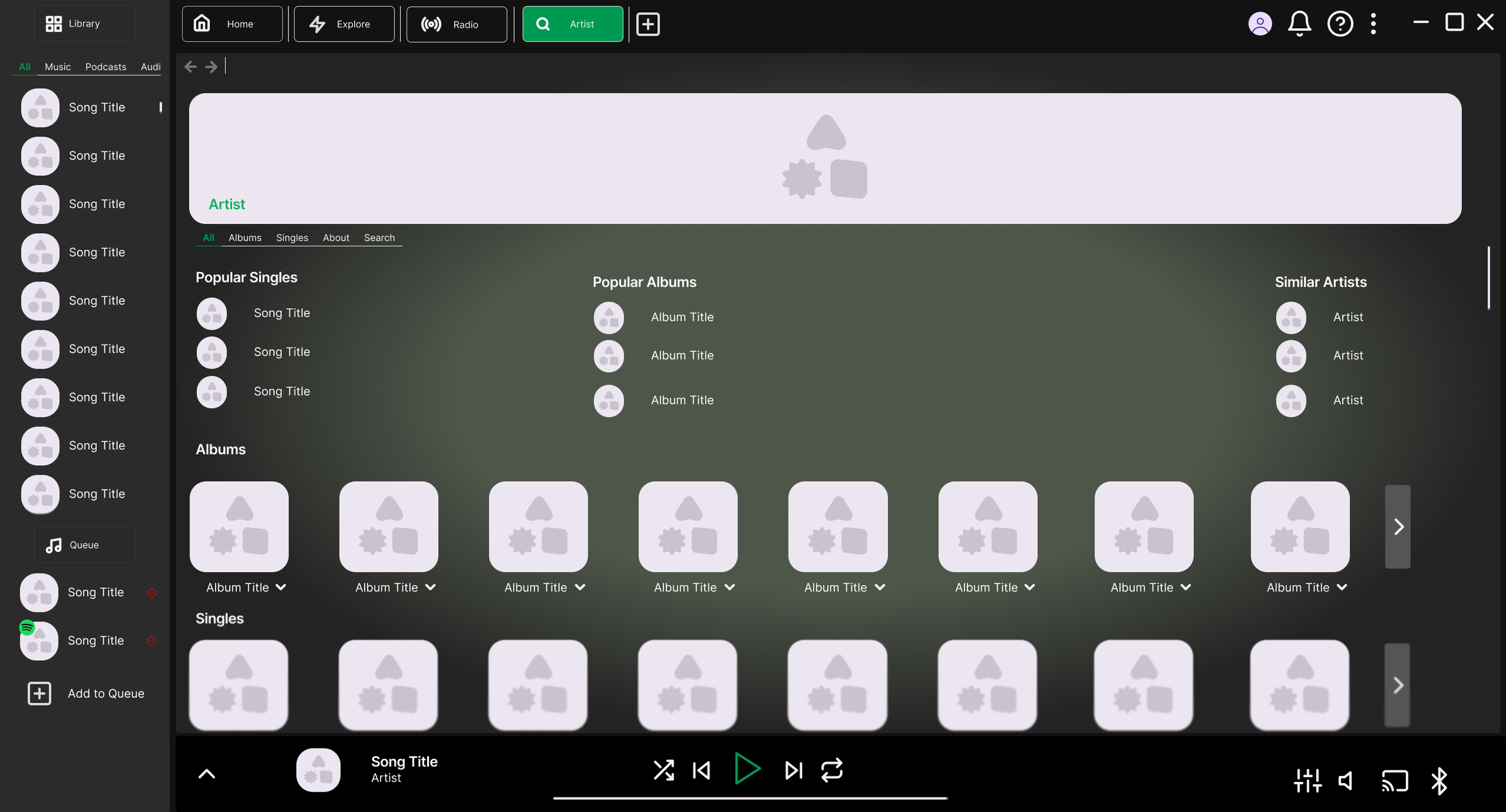The height and width of the screenshot is (812, 1506).
Task: Open the user profile avatar
Action: [x=1260, y=24]
